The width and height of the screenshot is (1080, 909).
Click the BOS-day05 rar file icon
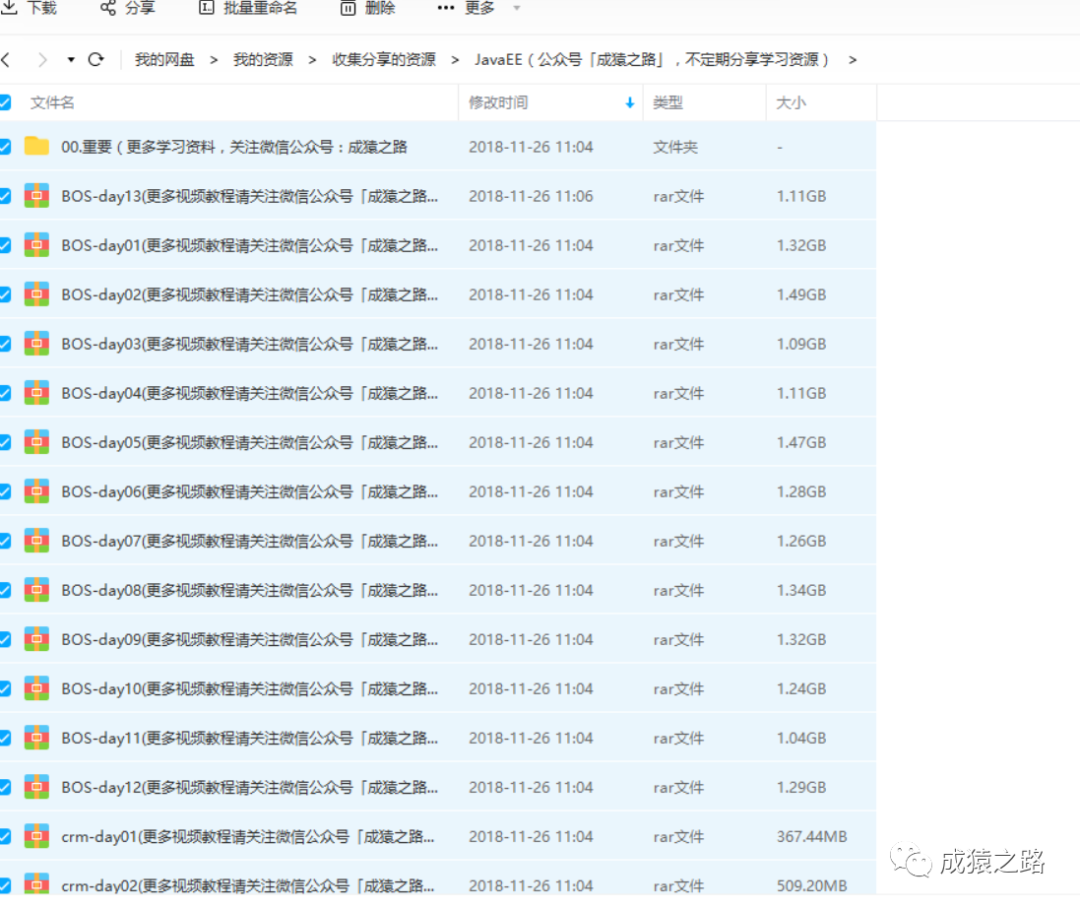coord(37,441)
